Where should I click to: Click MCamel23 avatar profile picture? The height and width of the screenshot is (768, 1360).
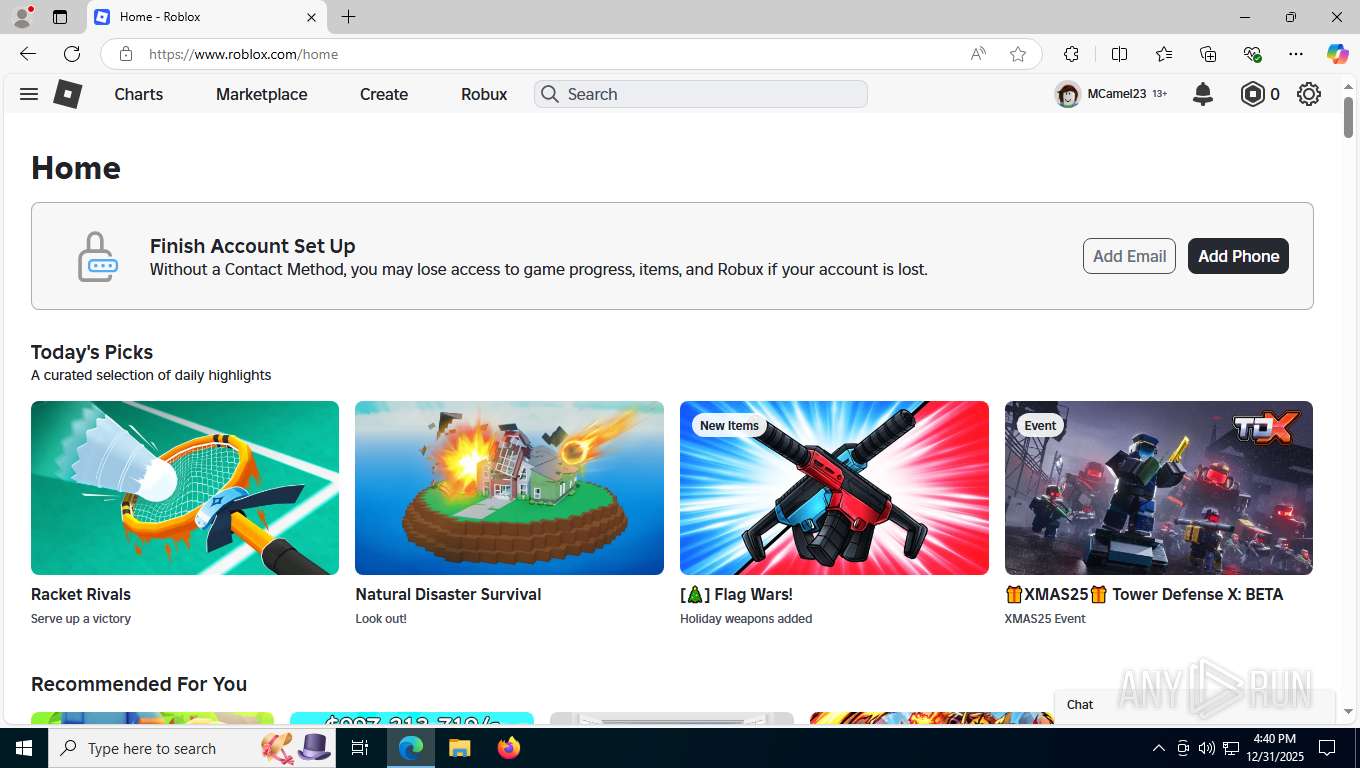[1068, 94]
